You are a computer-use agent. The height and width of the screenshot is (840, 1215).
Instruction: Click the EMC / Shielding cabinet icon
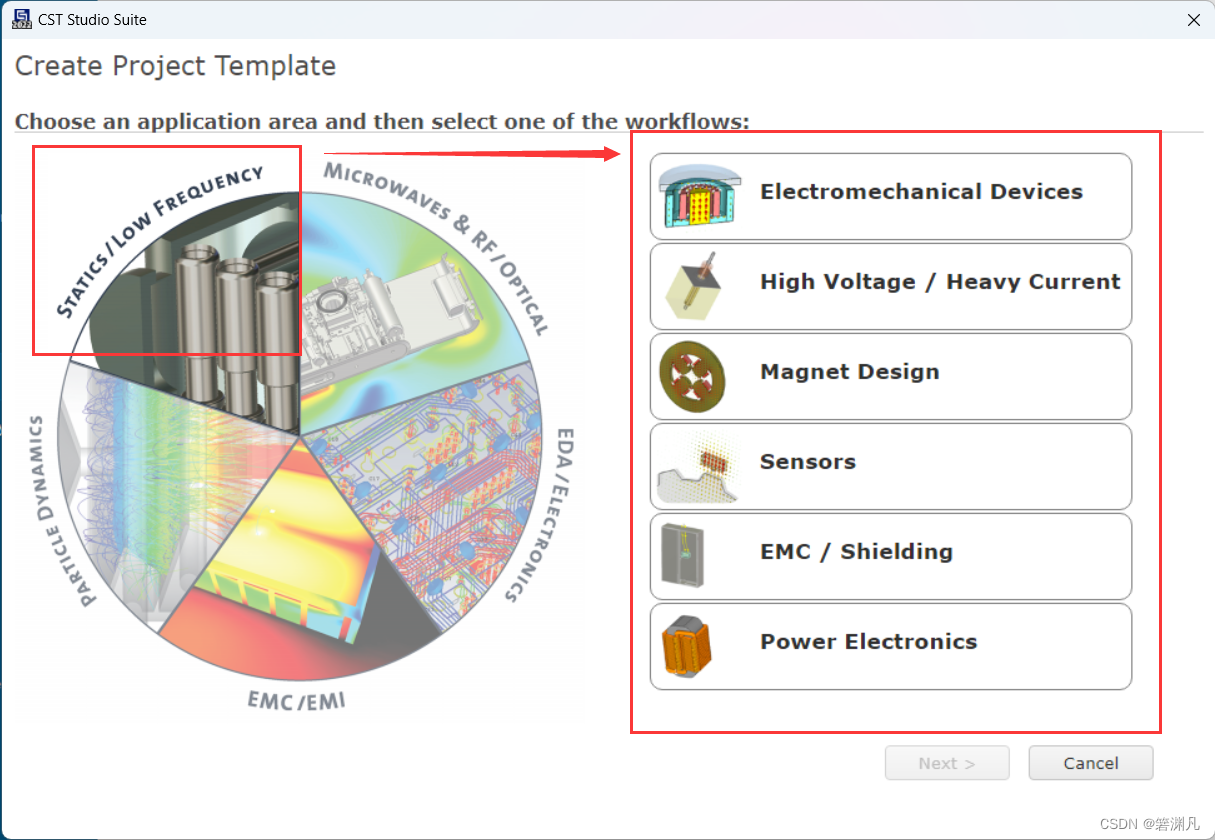click(683, 556)
